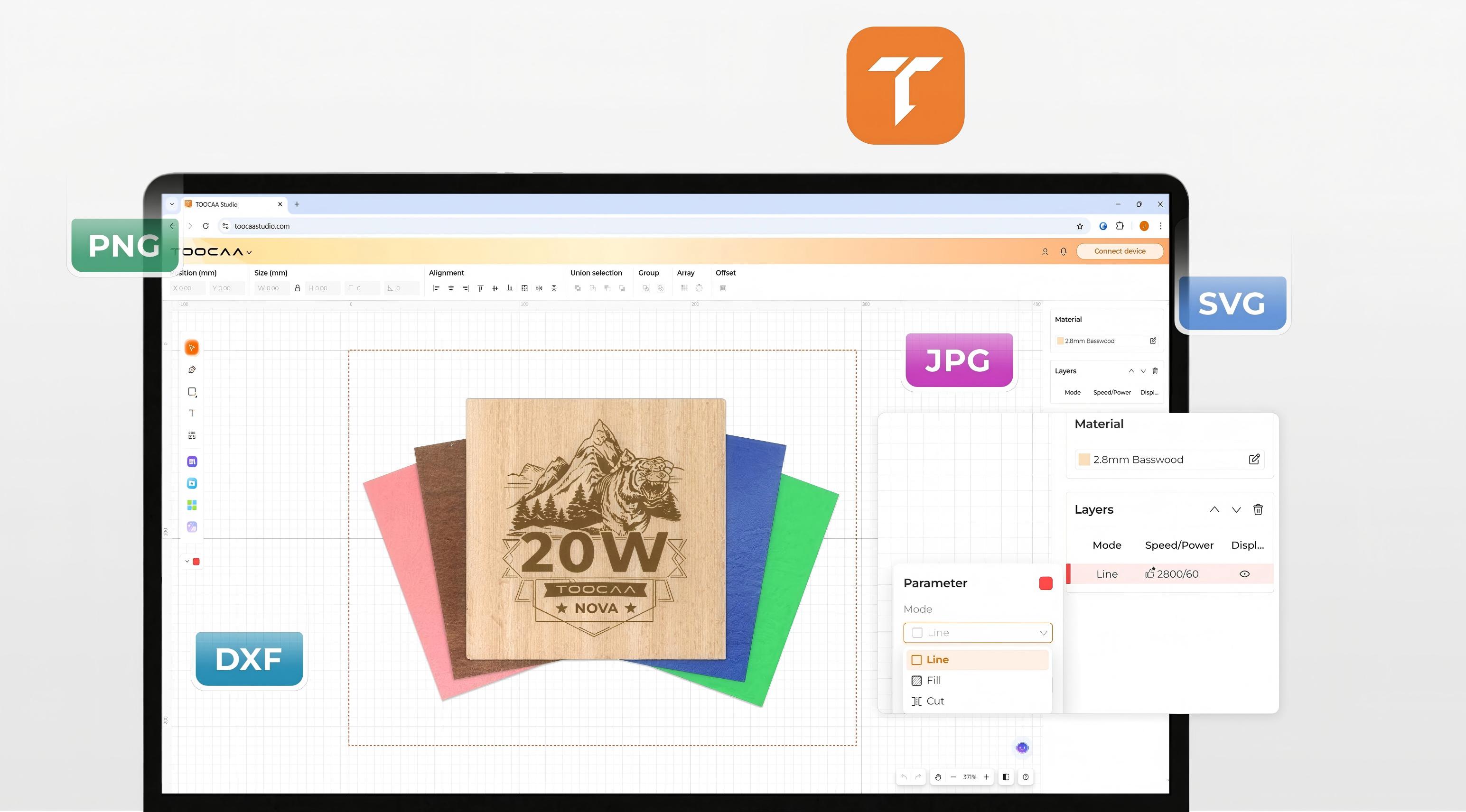Delete layer in the small sidebar Layers panel

point(1155,371)
